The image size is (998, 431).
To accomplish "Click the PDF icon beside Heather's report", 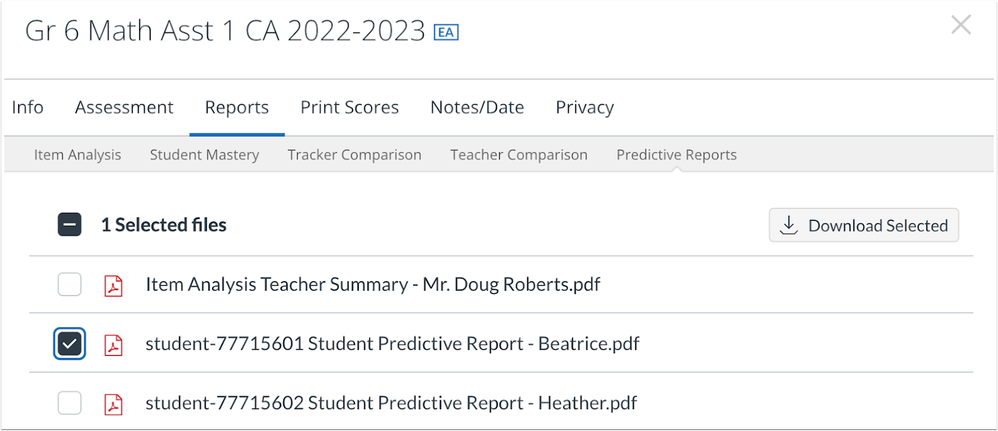I will click(x=113, y=404).
